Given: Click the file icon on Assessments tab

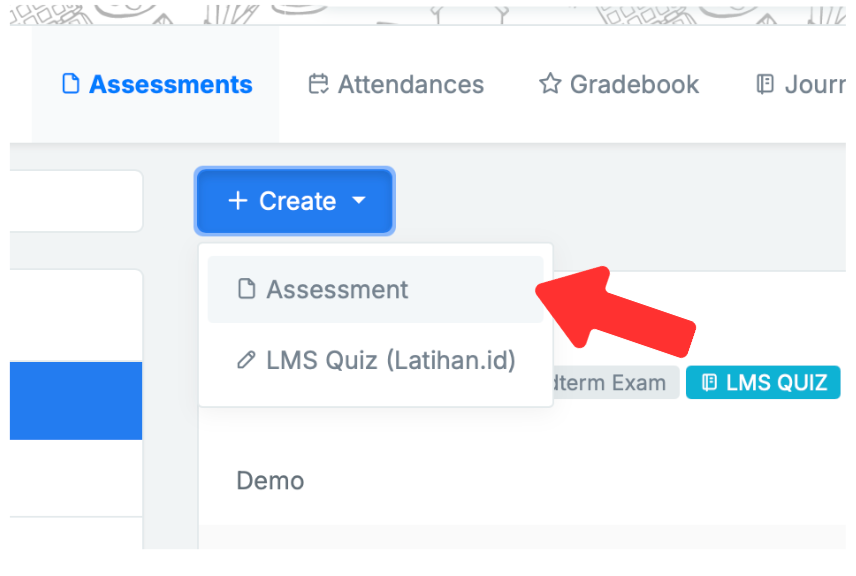Looking at the screenshot, I should click(x=70, y=85).
